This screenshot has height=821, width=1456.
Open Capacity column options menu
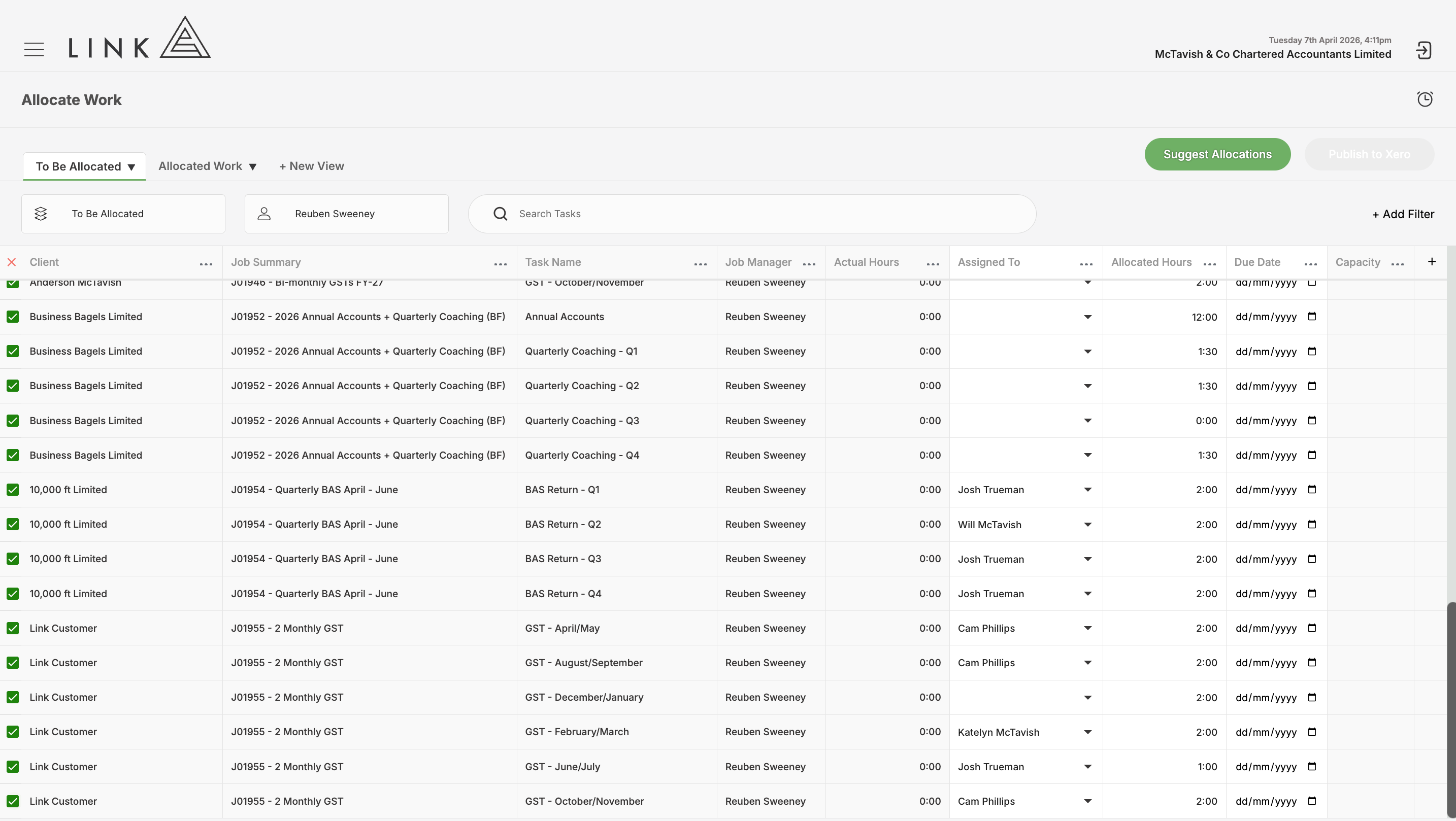pos(1397,264)
